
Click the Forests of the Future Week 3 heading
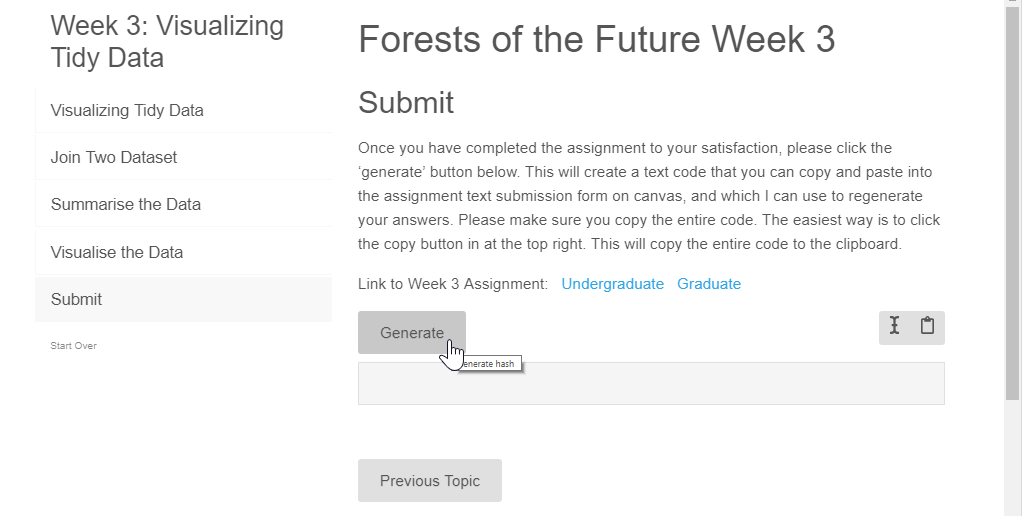(x=596, y=39)
